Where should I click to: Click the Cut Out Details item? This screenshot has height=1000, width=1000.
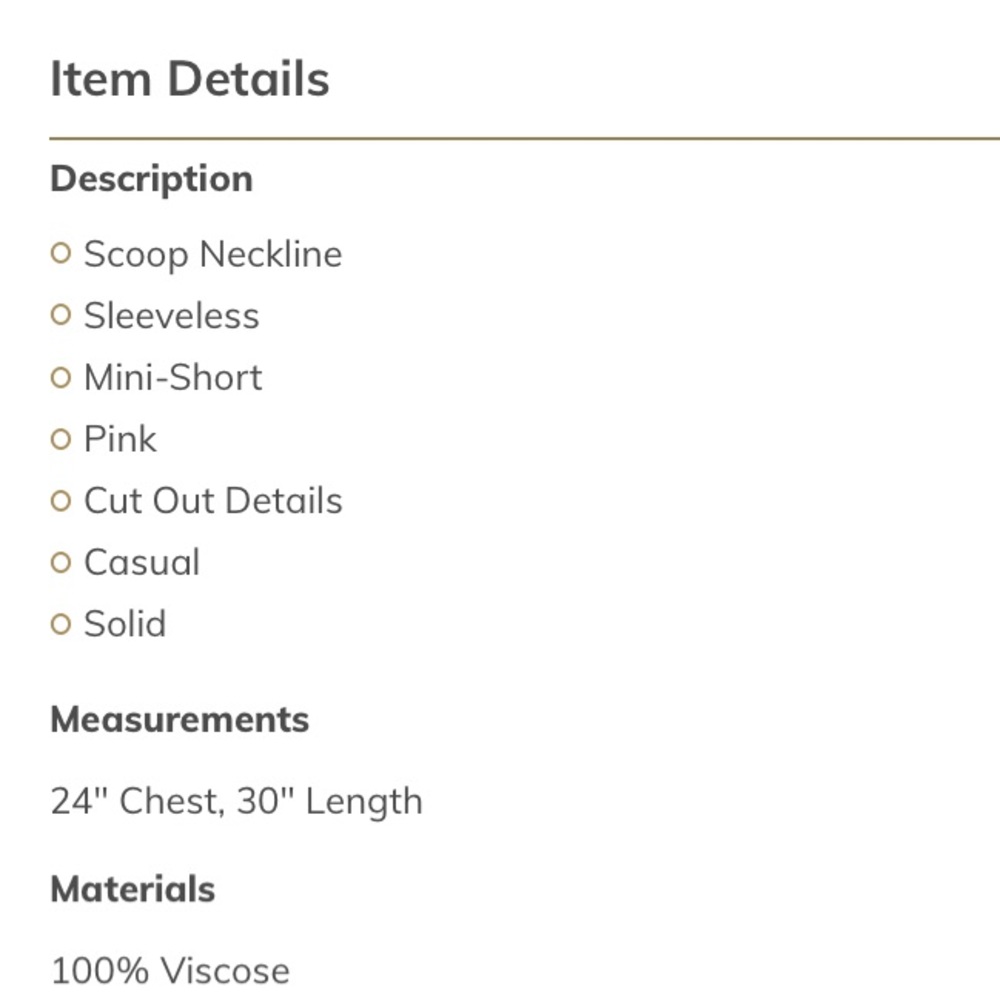click(x=213, y=501)
